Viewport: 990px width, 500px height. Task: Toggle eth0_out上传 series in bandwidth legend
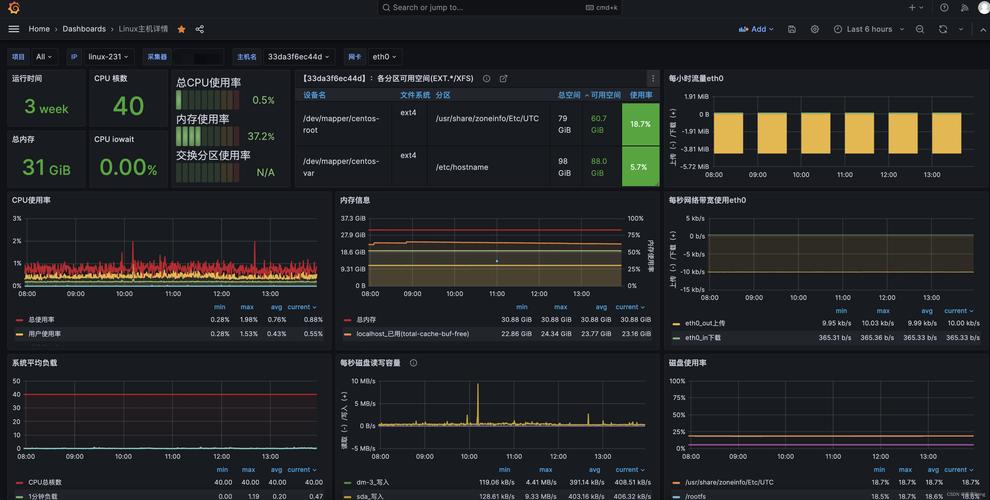(x=705, y=323)
